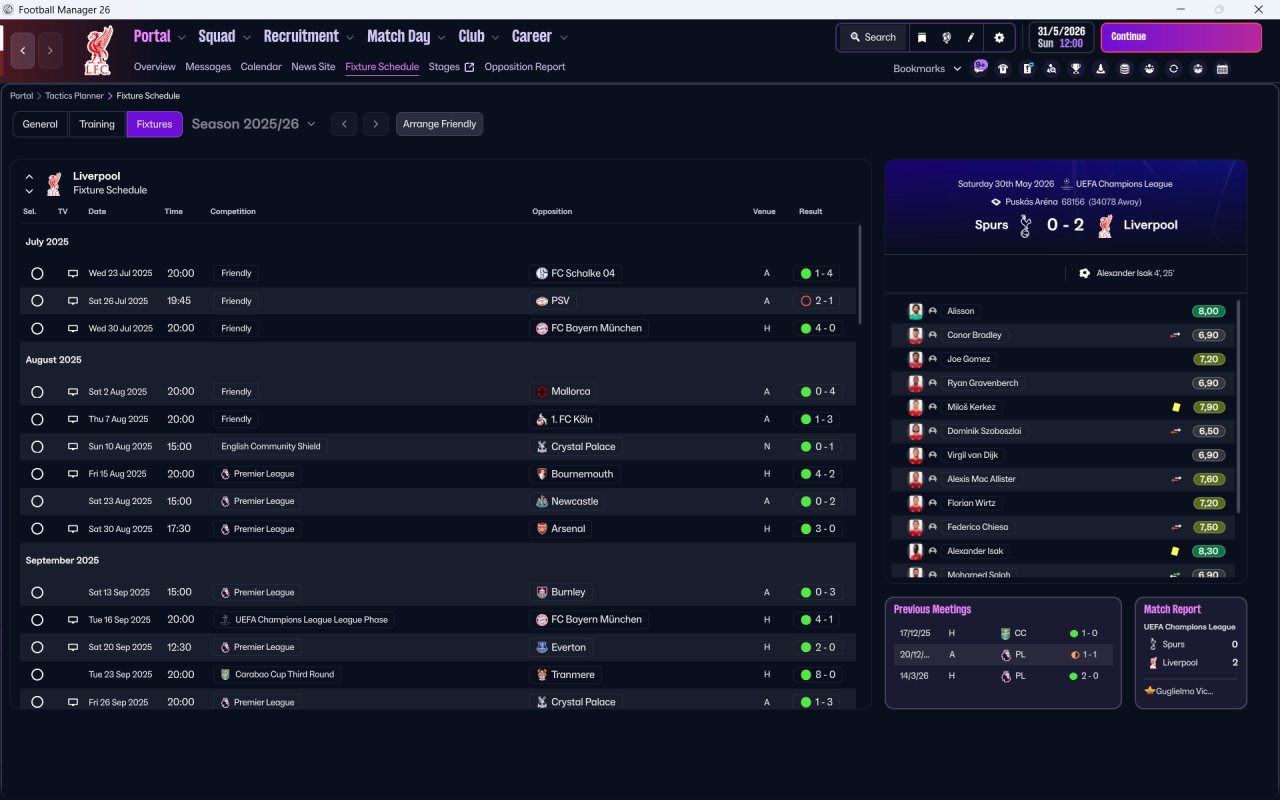
Task: Select the radio button for Arsenal fixture
Action: [x=37, y=529]
